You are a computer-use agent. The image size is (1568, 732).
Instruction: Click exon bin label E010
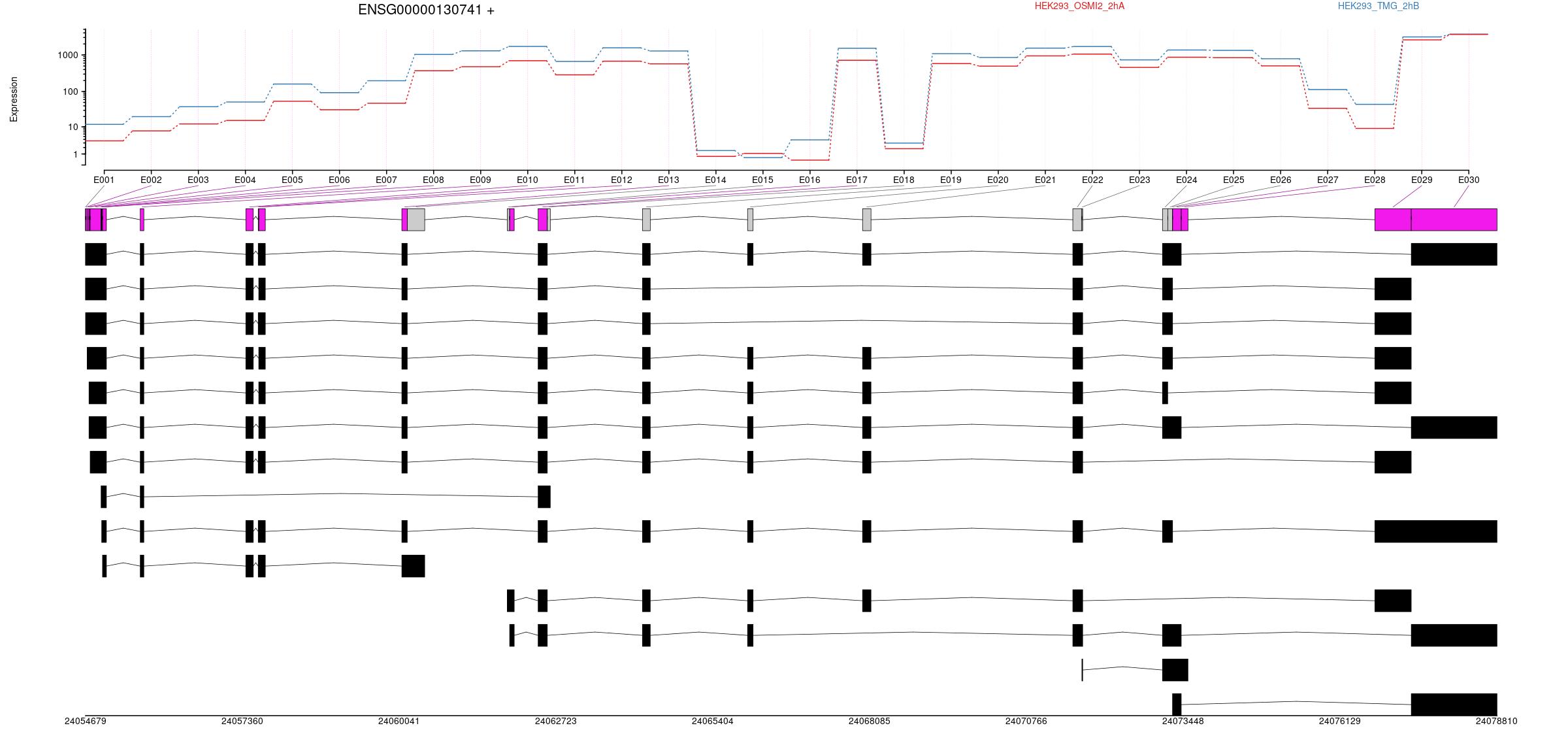tap(527, 180)
